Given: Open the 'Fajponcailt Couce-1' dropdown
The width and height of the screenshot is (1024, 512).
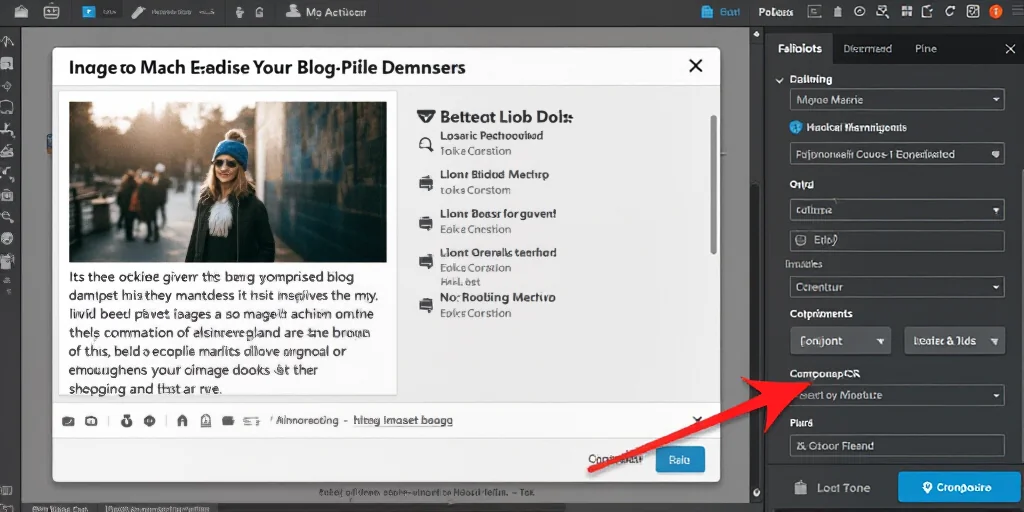Looking at the screenshot, I should pyautogui.click(x=897, y=154).
